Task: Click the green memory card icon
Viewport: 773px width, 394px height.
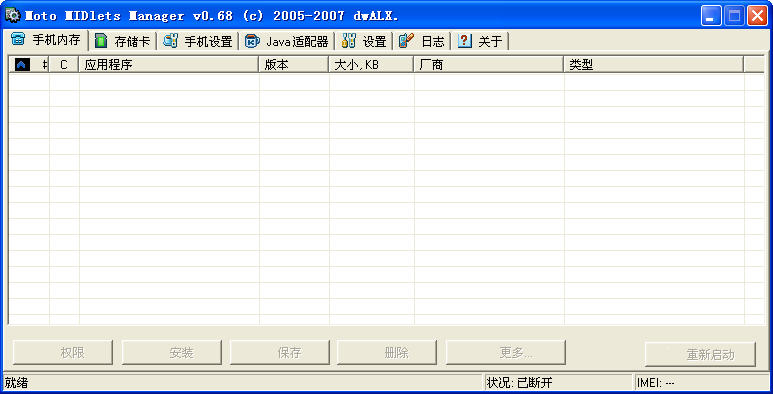Action: click(101, 41)
